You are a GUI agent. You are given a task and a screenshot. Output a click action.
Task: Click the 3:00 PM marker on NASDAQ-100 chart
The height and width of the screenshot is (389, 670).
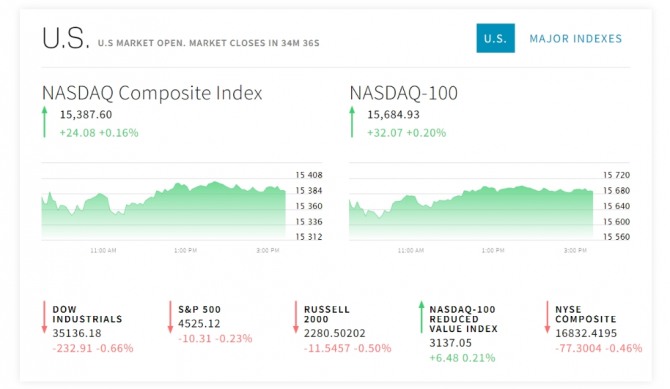pos(575,250)
